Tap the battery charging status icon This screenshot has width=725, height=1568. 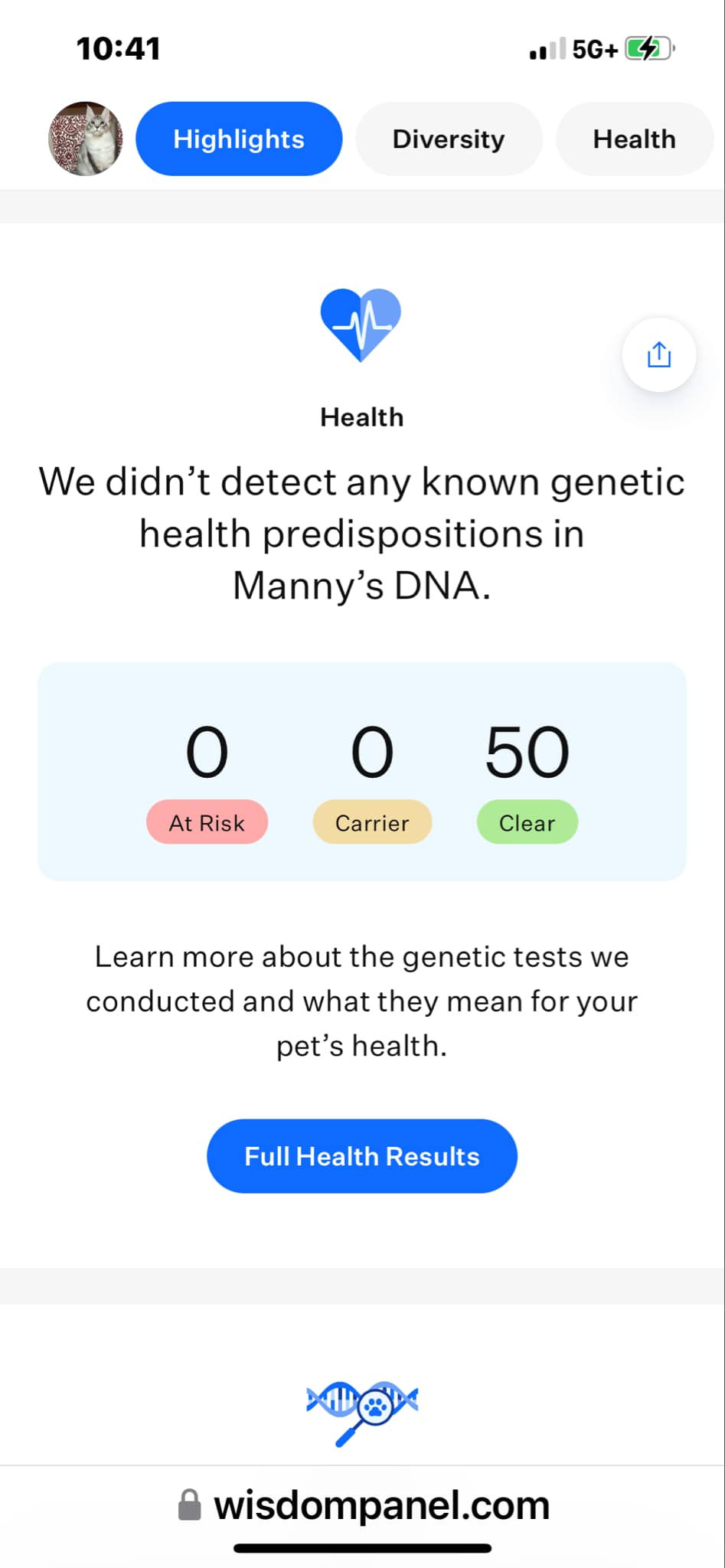(x=649, y=49)
